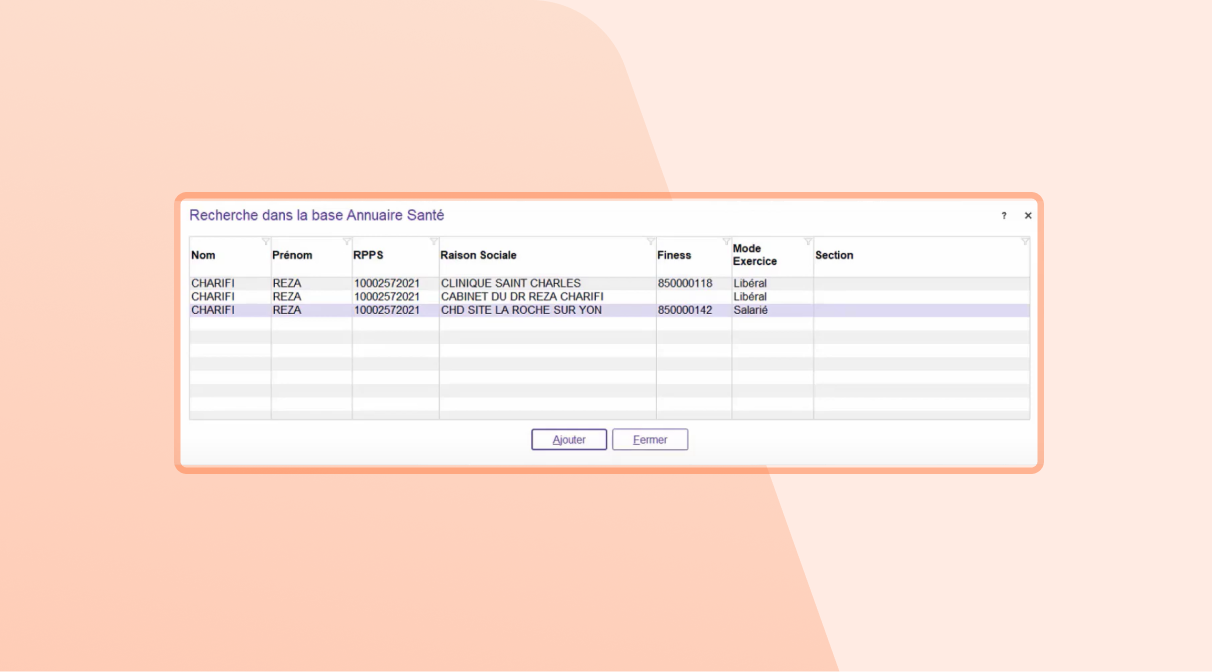The width and height of the screenshot is (1212, 672).
Task: Click the Finess column filter icon
Action: click(727, 242)
